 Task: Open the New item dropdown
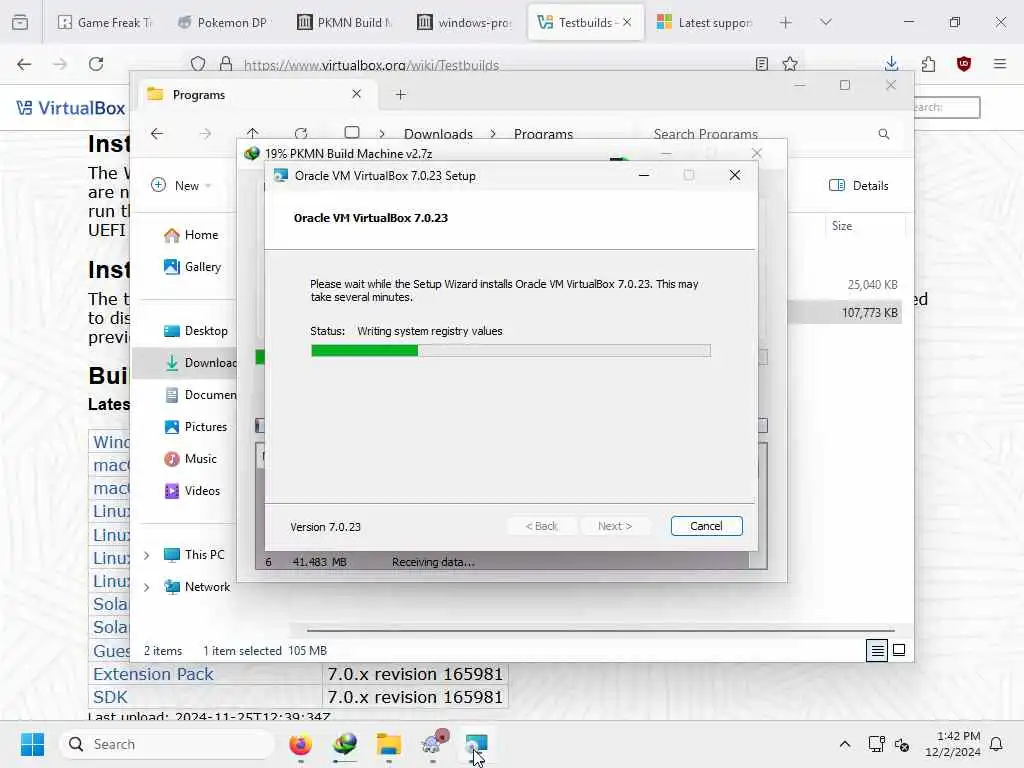click(x=181, y=185)
